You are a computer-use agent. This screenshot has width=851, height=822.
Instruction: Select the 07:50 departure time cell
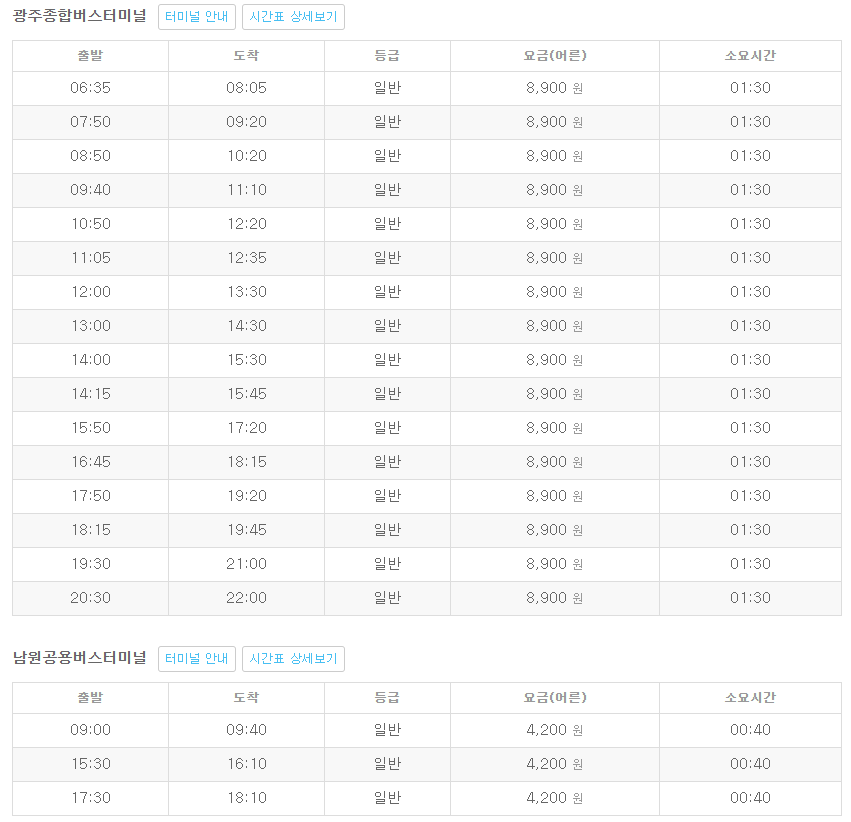91,122
